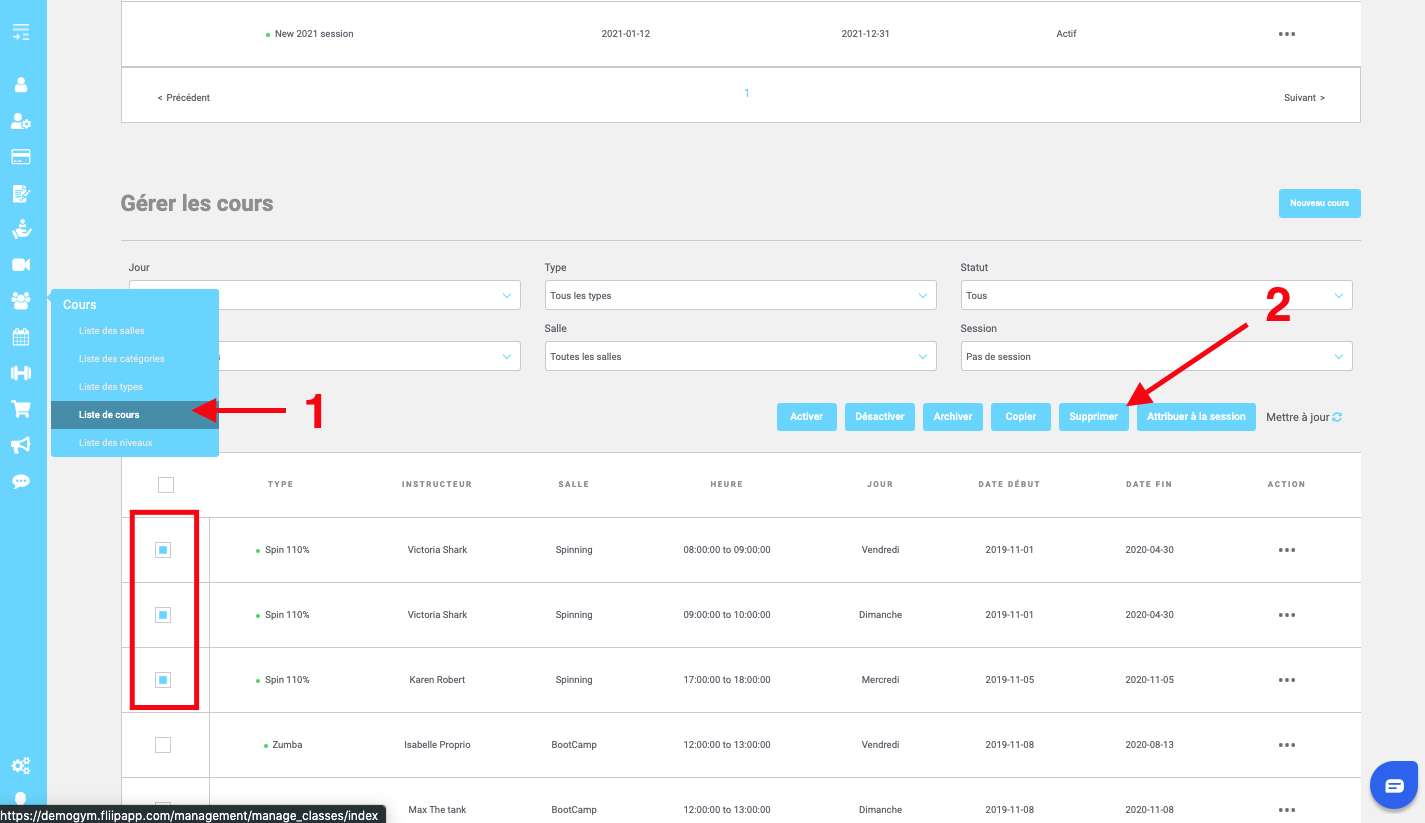Open action menu for New 2021 session
1425x823 pixels.
tap(1286, 34)
